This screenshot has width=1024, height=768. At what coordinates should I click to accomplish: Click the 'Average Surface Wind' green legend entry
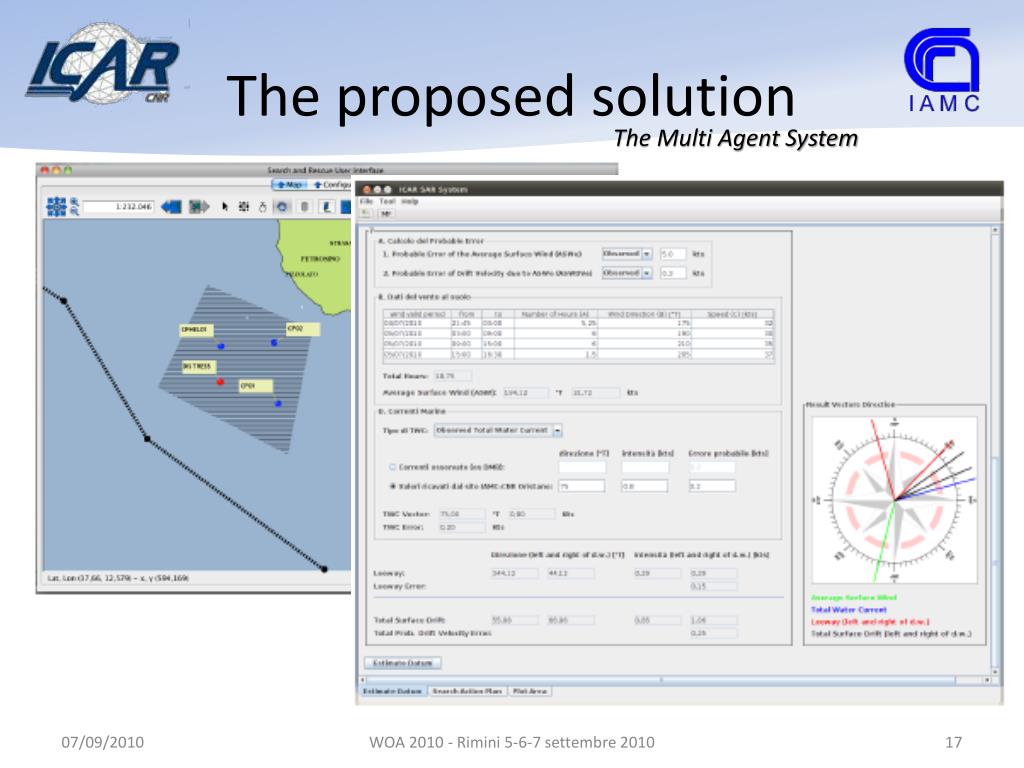(x=854, y=598)
